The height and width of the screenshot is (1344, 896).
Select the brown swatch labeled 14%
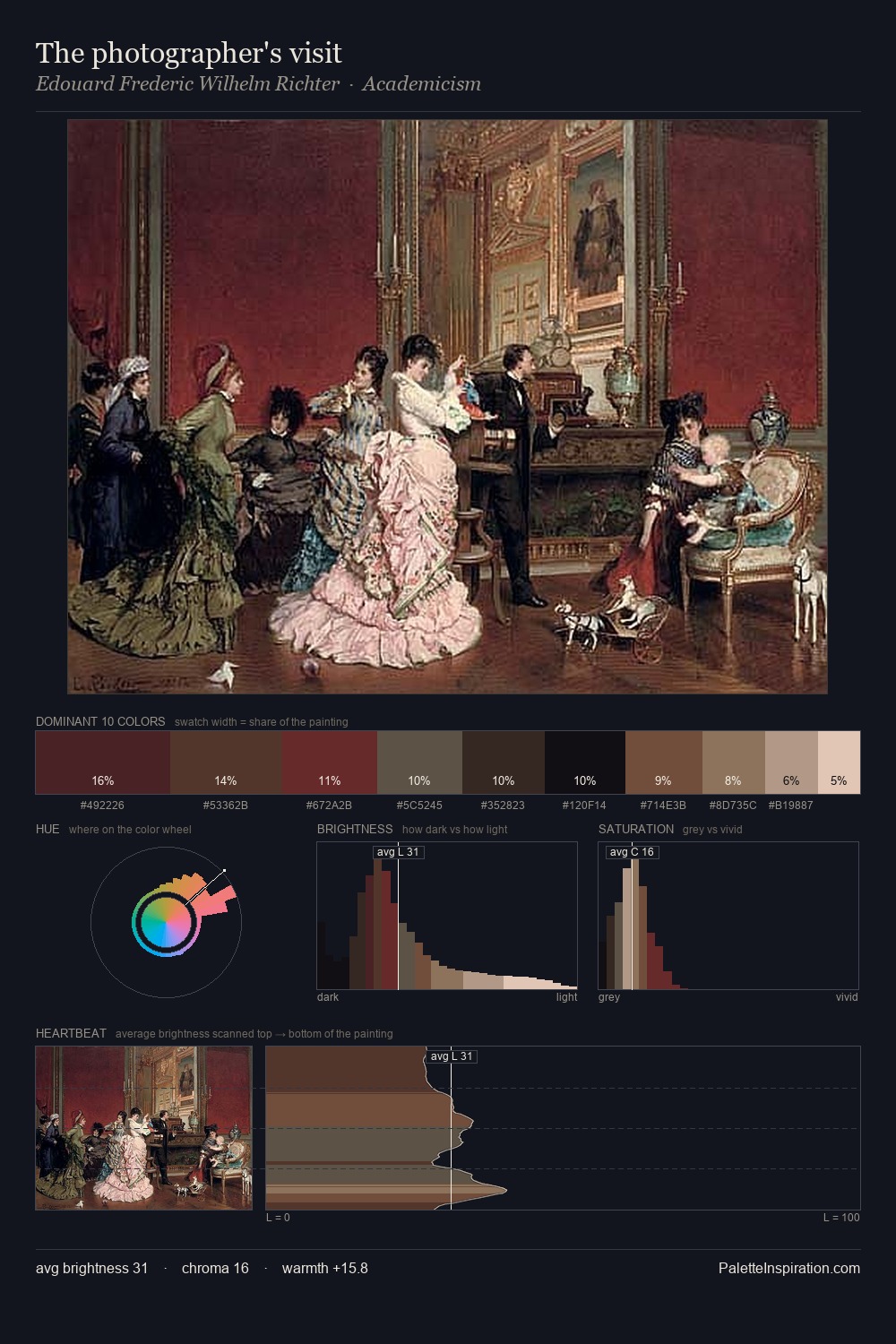(x=226, y=762)
